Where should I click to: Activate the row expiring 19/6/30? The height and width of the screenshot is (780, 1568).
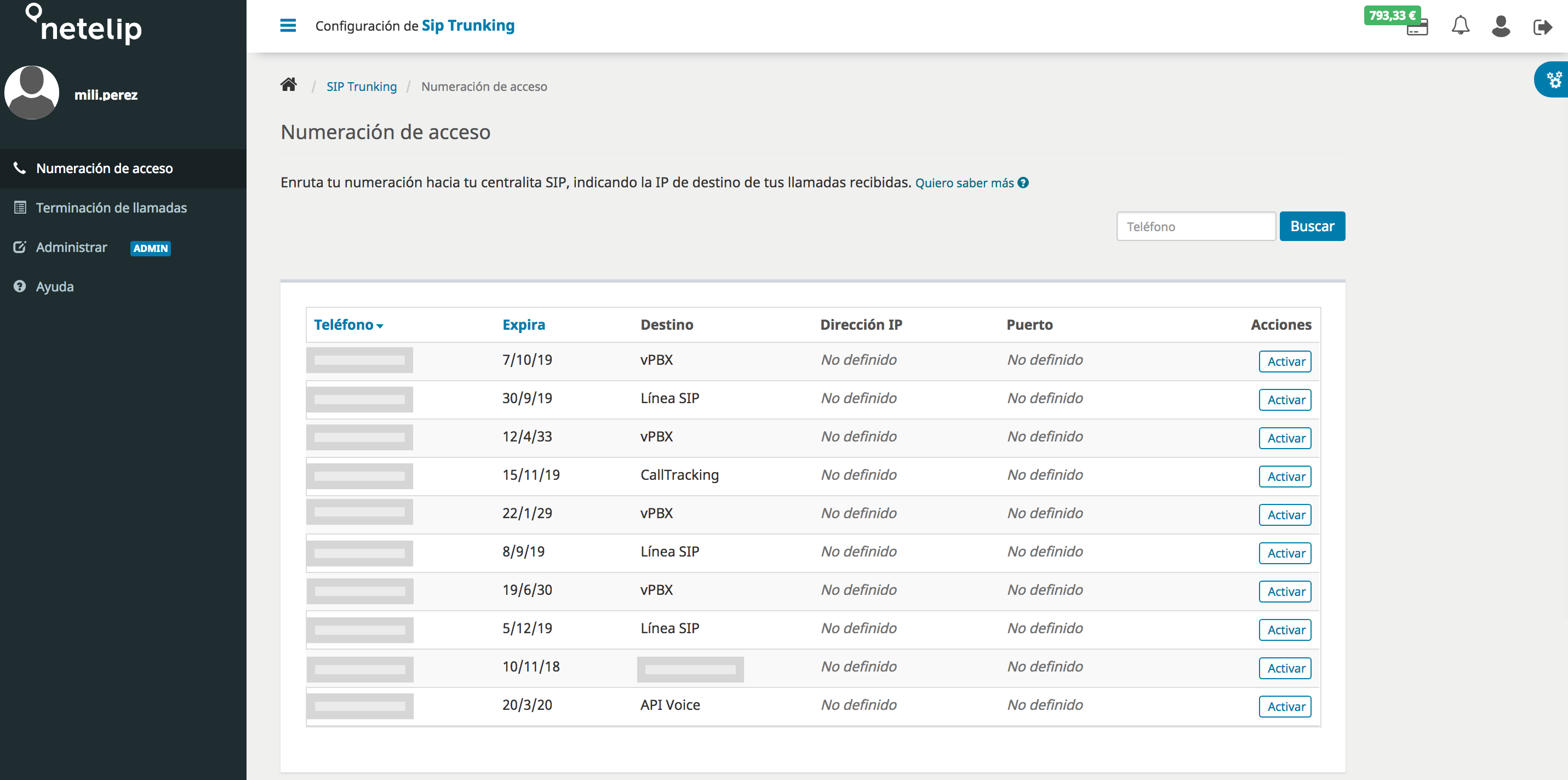(x=1285, y=592)
